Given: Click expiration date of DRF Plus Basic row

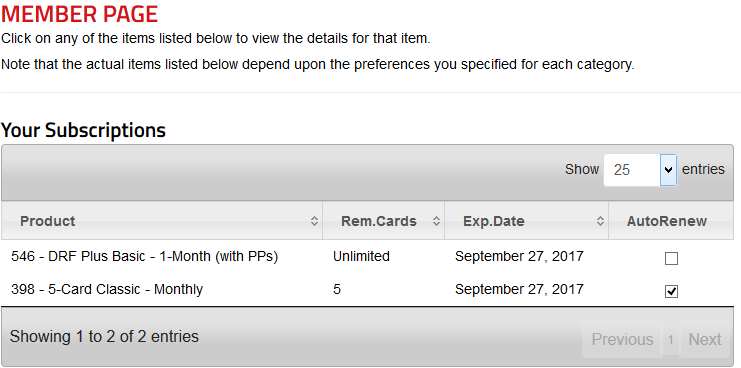Looking at the screenshot, I should pos(519,257).
